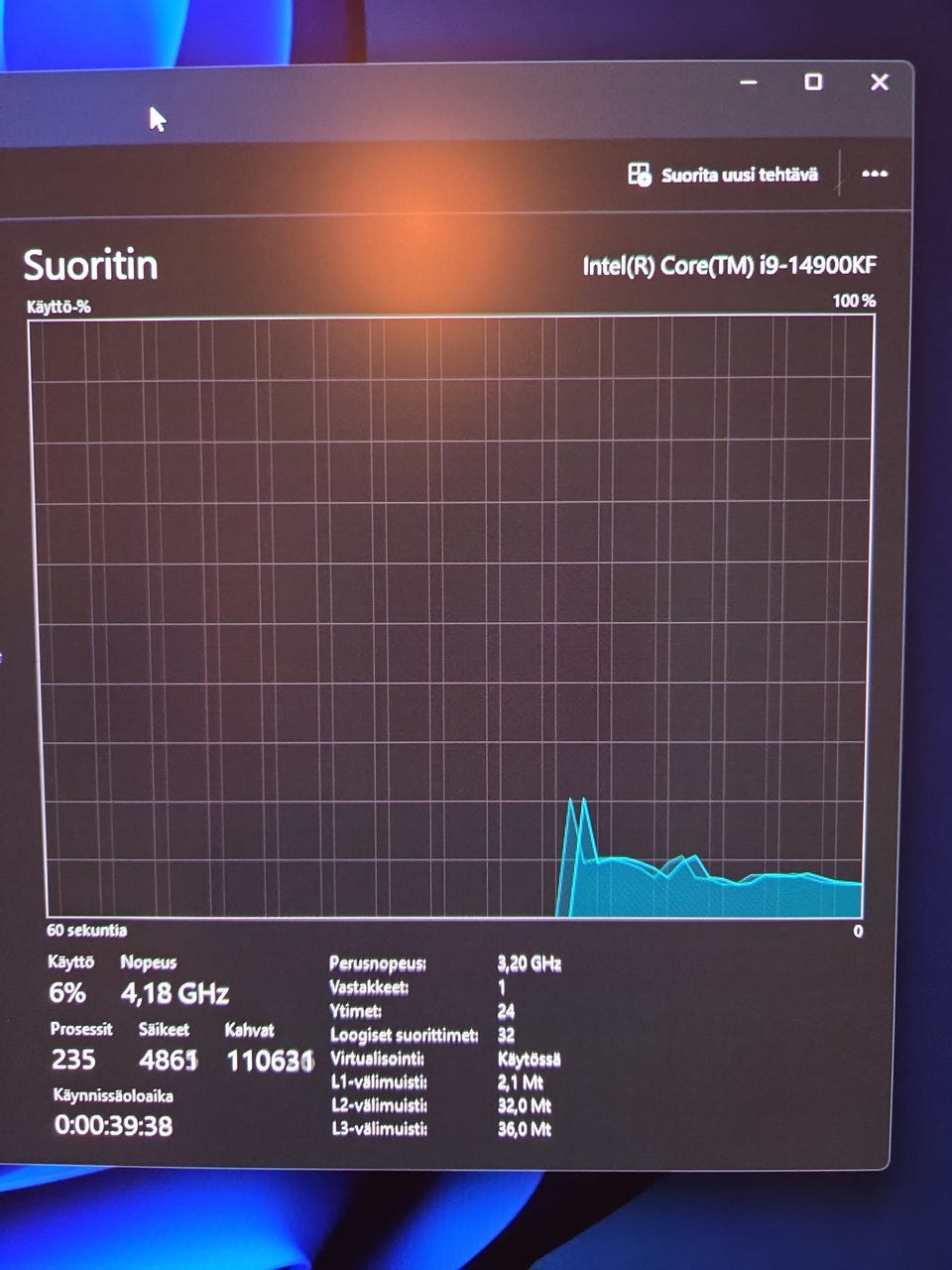The height and width of the screenshot is (1270, 952).
Task: Click the Prosessit count 235
Action: (73, 1060)
